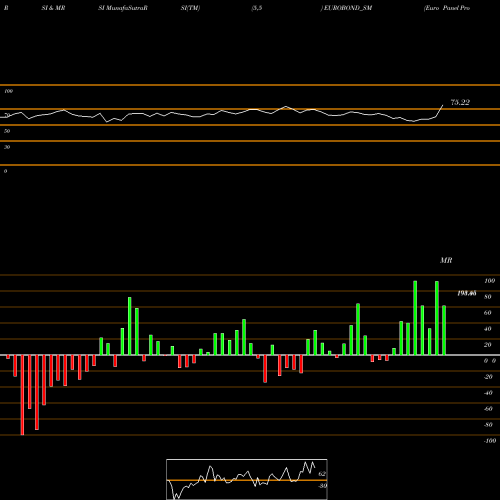
Task: Click the 62 value in mini chart
Action: [322, 474]
